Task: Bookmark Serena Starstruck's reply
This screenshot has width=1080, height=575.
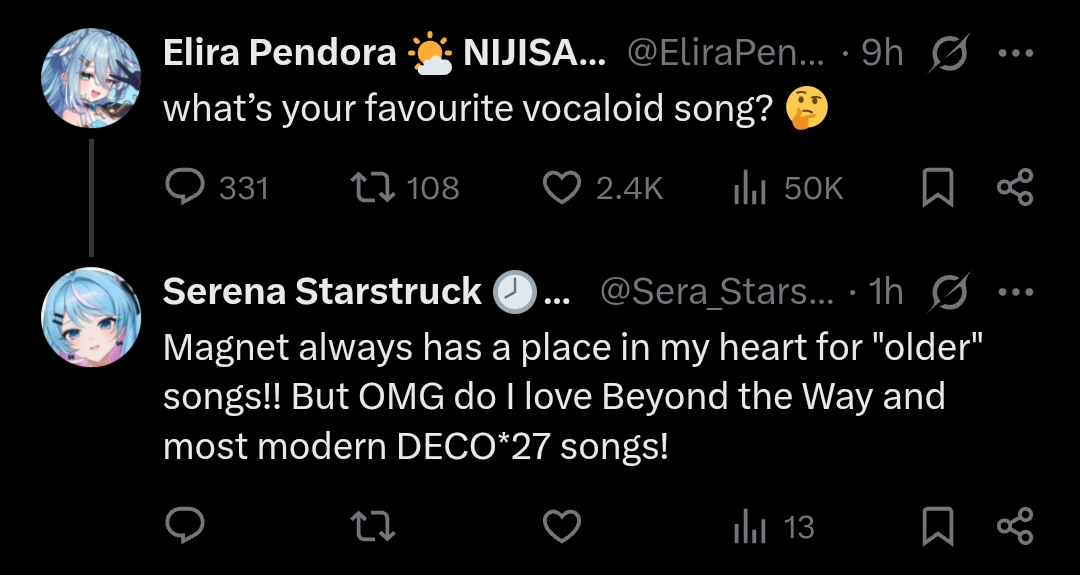Action: click(936, 526)
